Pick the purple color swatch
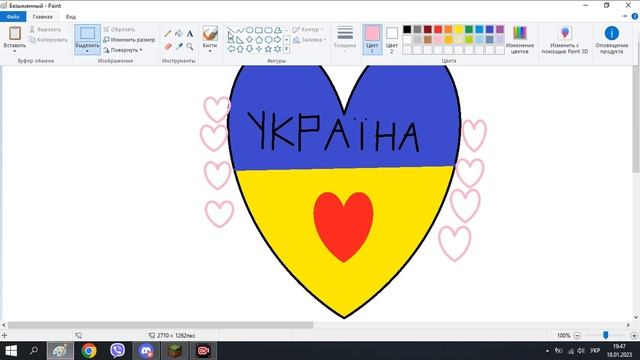This screenshot has height=360, width=640. pyautogui.click(x=500, y=29)
